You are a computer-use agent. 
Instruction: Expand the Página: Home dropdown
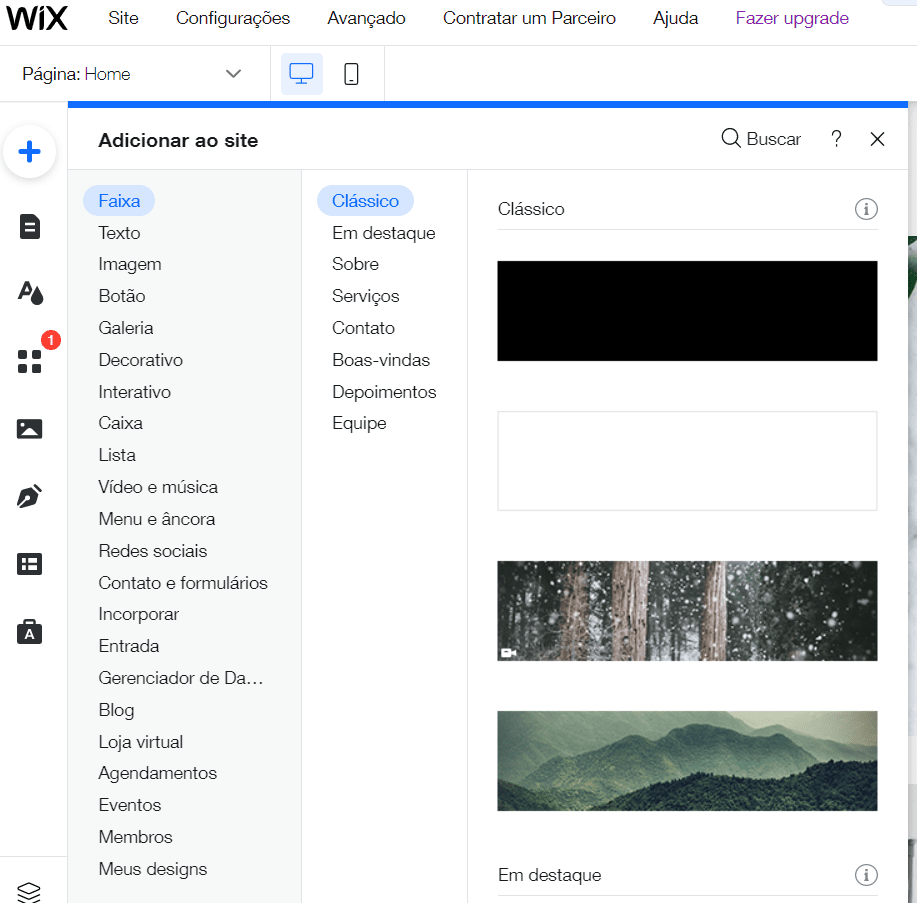[133, 74]
